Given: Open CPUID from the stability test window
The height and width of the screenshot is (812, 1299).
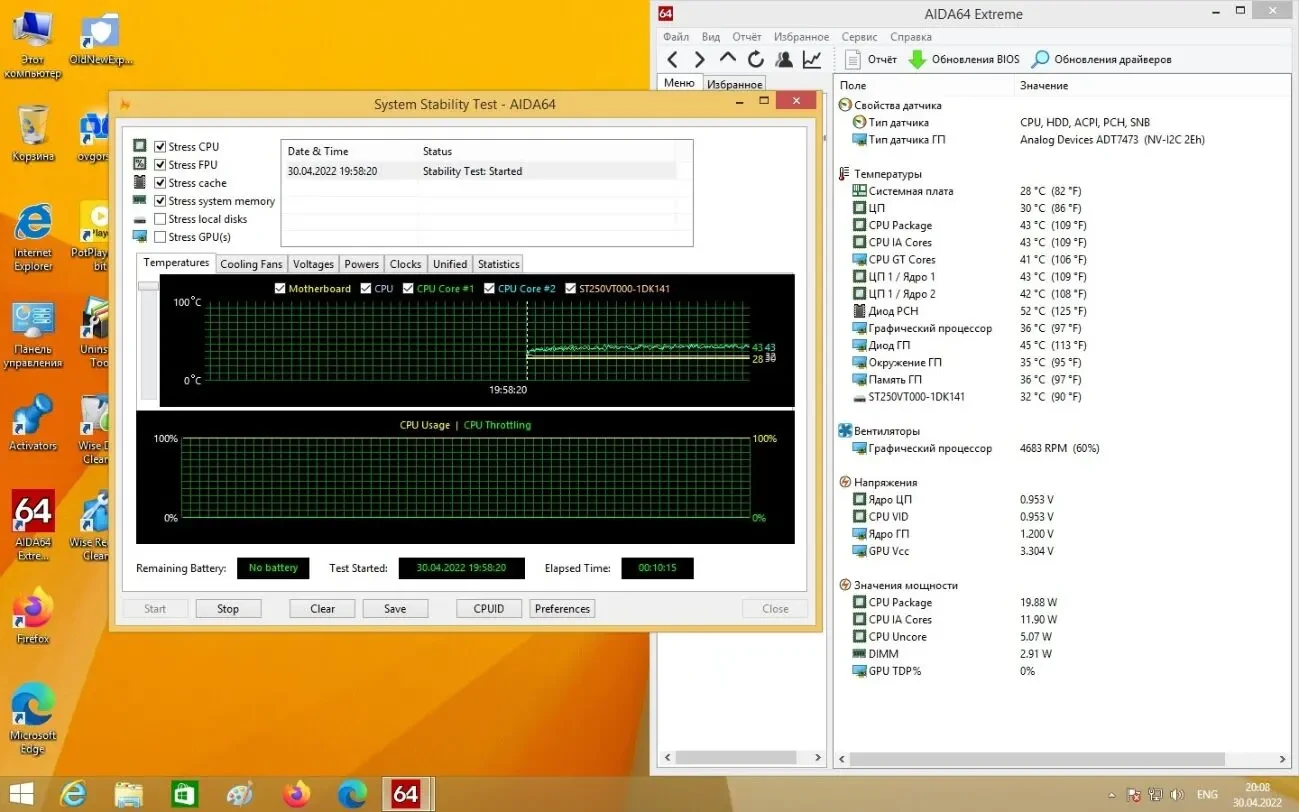Looking at the screenshot, I should (x=488, y=608).
